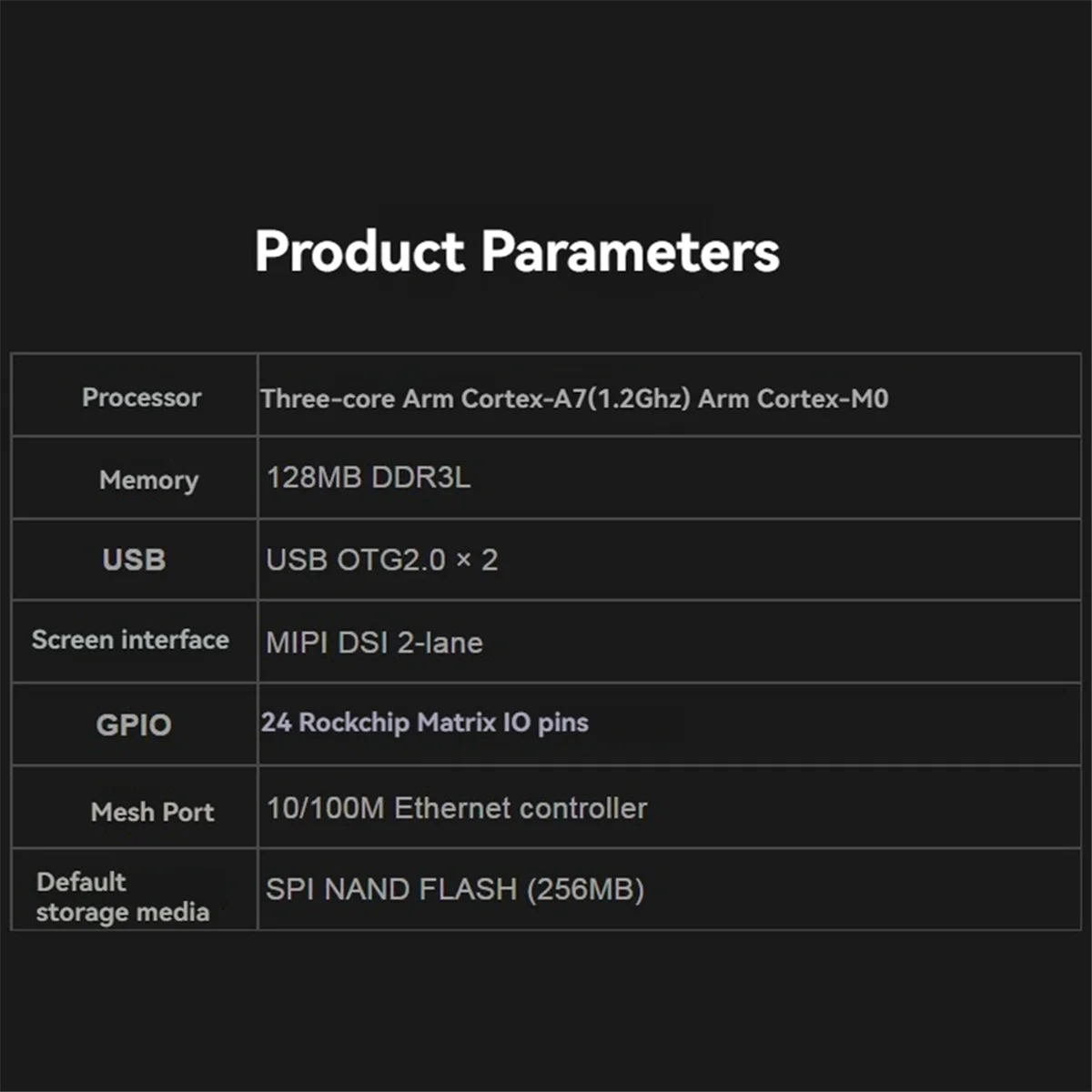
Task: Select the 10/100M Ethernet controller value
Action: (x=457, y=808)
